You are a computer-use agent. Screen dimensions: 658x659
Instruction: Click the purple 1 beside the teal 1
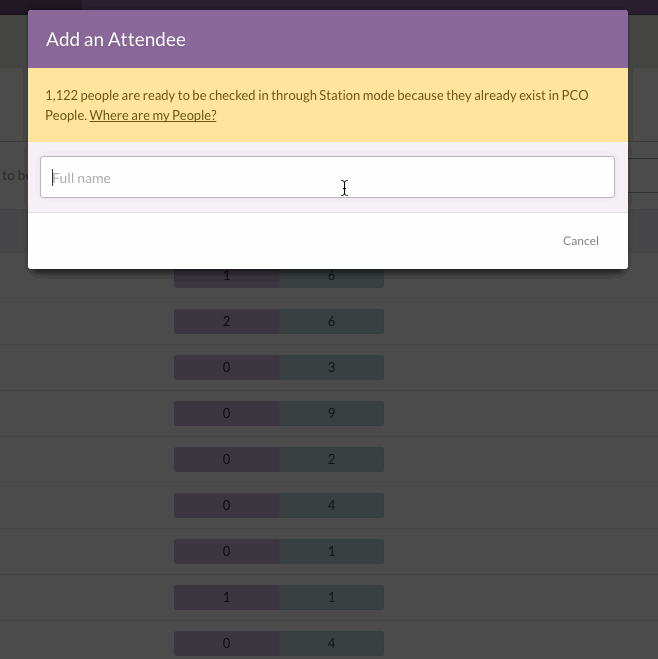tap(227, 598)
